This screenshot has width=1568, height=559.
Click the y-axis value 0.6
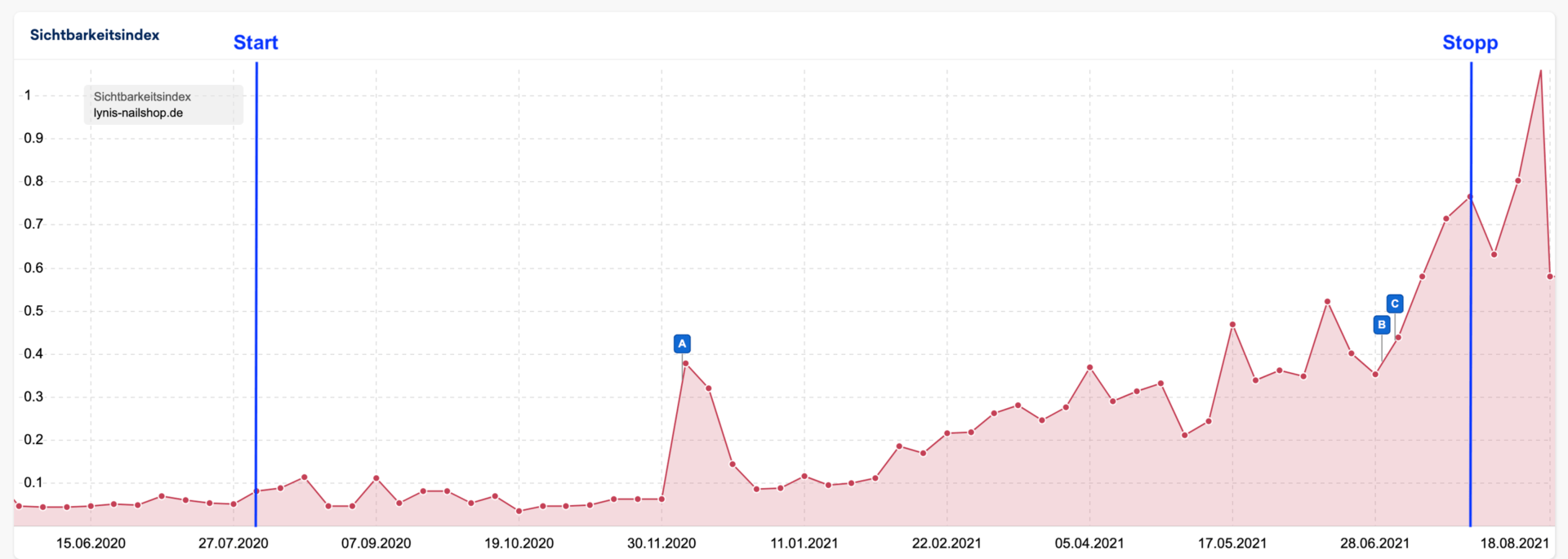(x=33, y=268)
